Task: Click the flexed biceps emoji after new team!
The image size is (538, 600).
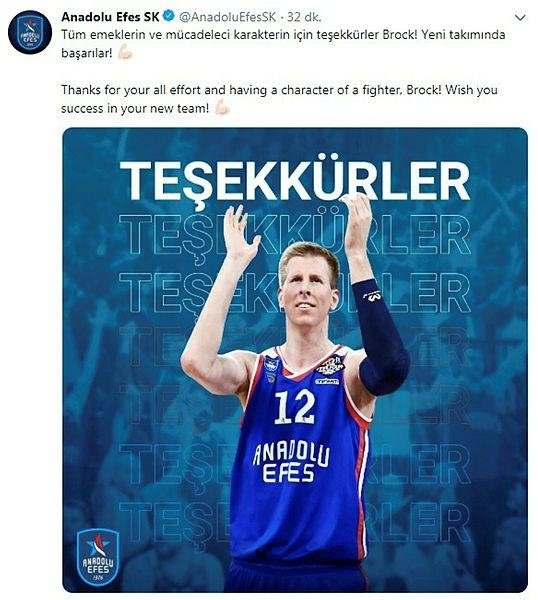Action: pos(222,108)
